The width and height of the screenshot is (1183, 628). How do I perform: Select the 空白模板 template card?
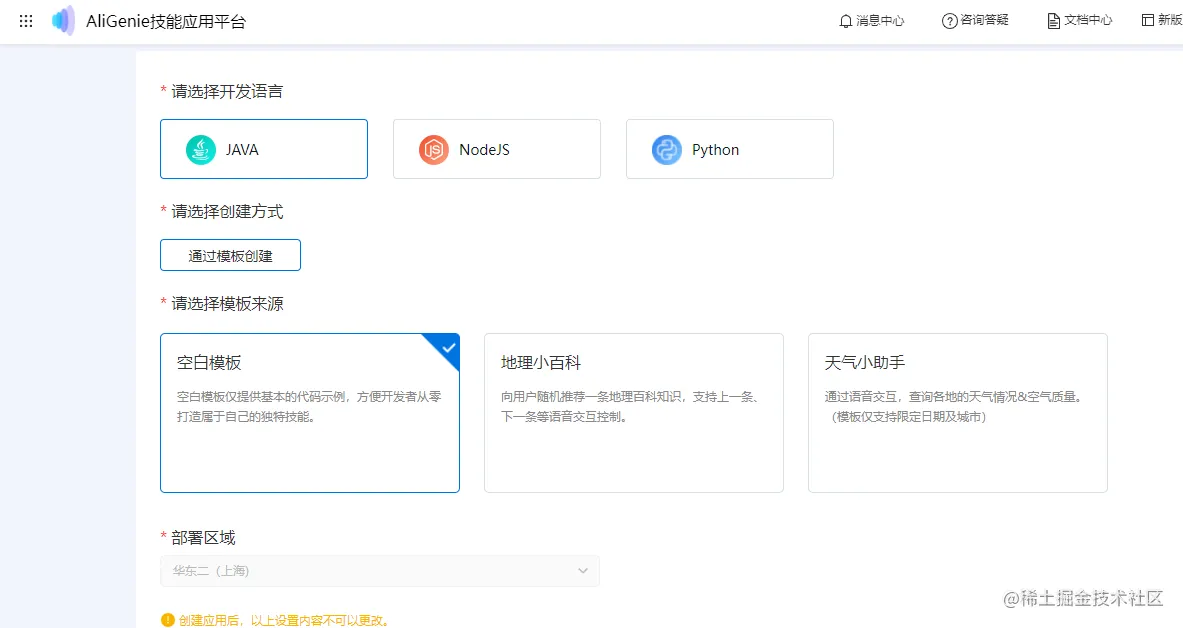point(309,413)
